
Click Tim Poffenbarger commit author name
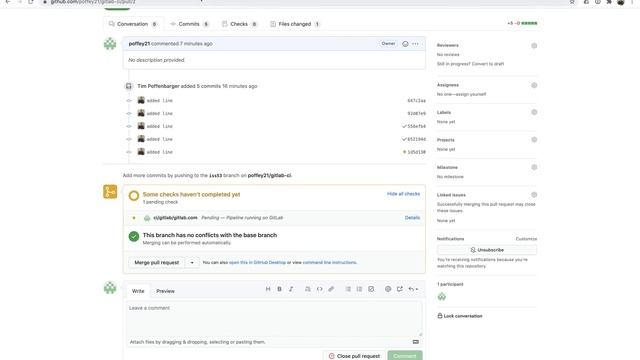158,86
